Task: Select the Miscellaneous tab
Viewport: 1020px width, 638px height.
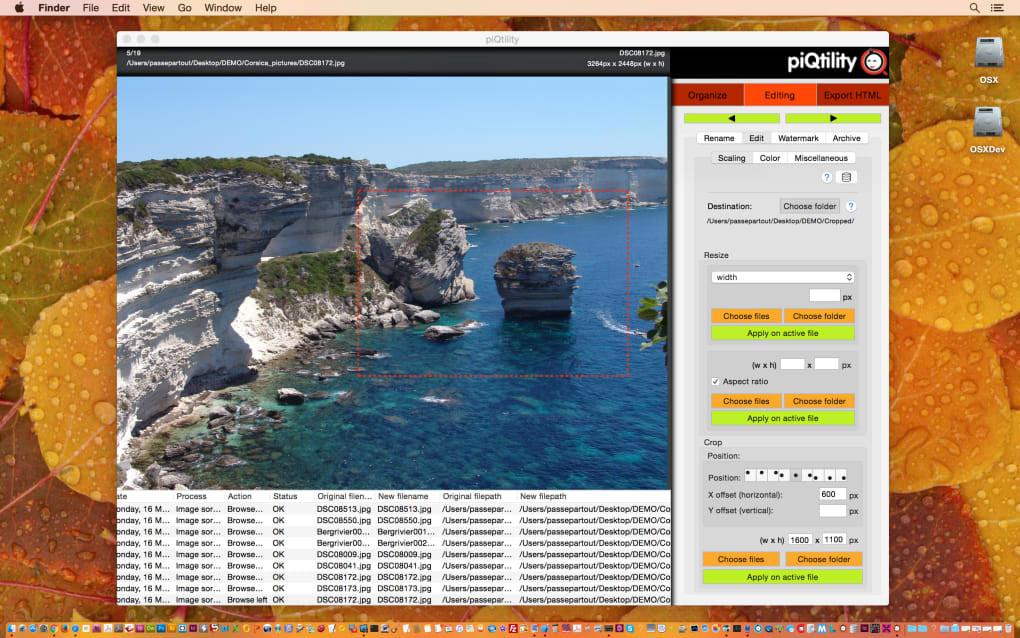Action: [820, 158]
